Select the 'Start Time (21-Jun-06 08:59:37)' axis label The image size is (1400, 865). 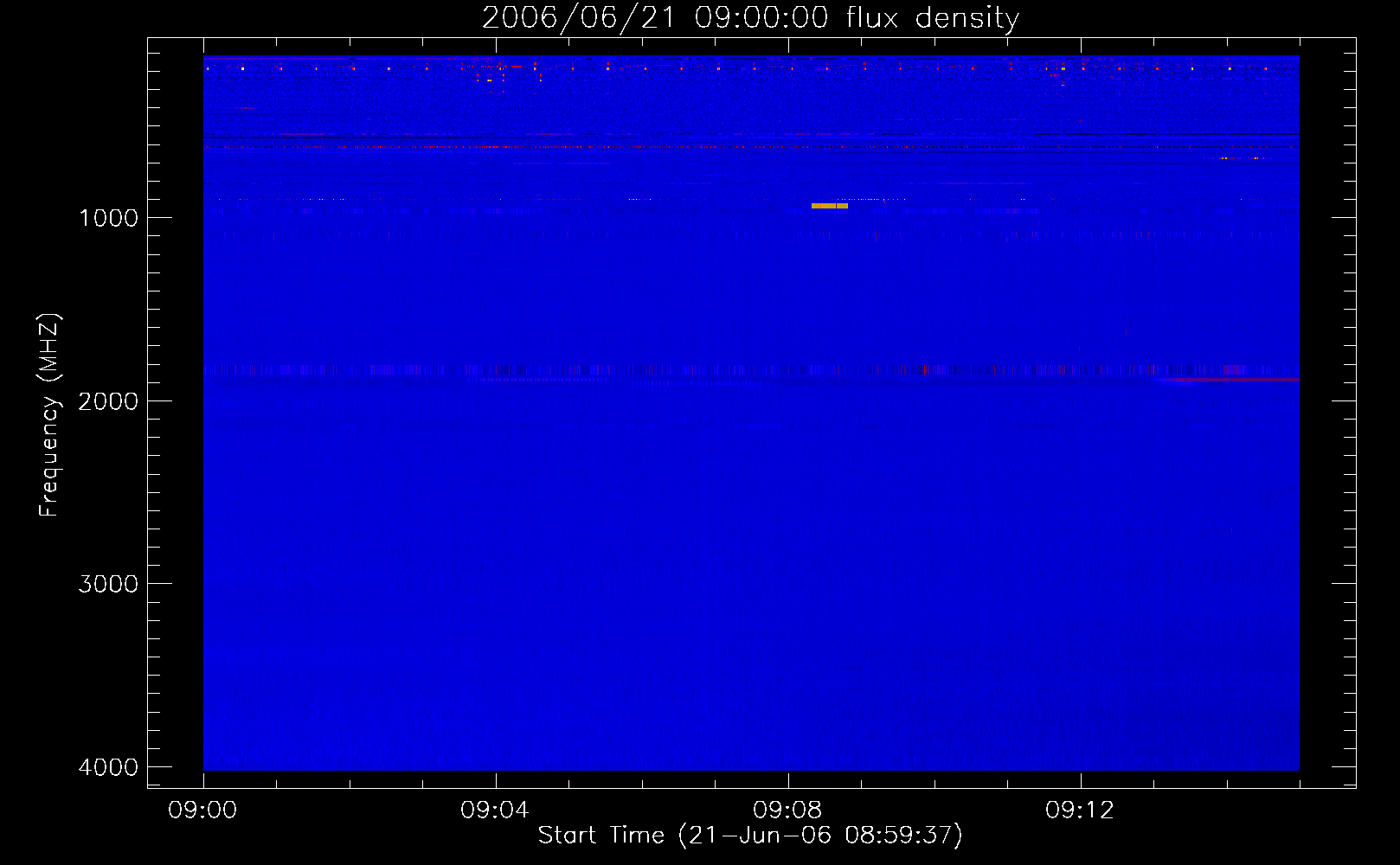[750, 836]
